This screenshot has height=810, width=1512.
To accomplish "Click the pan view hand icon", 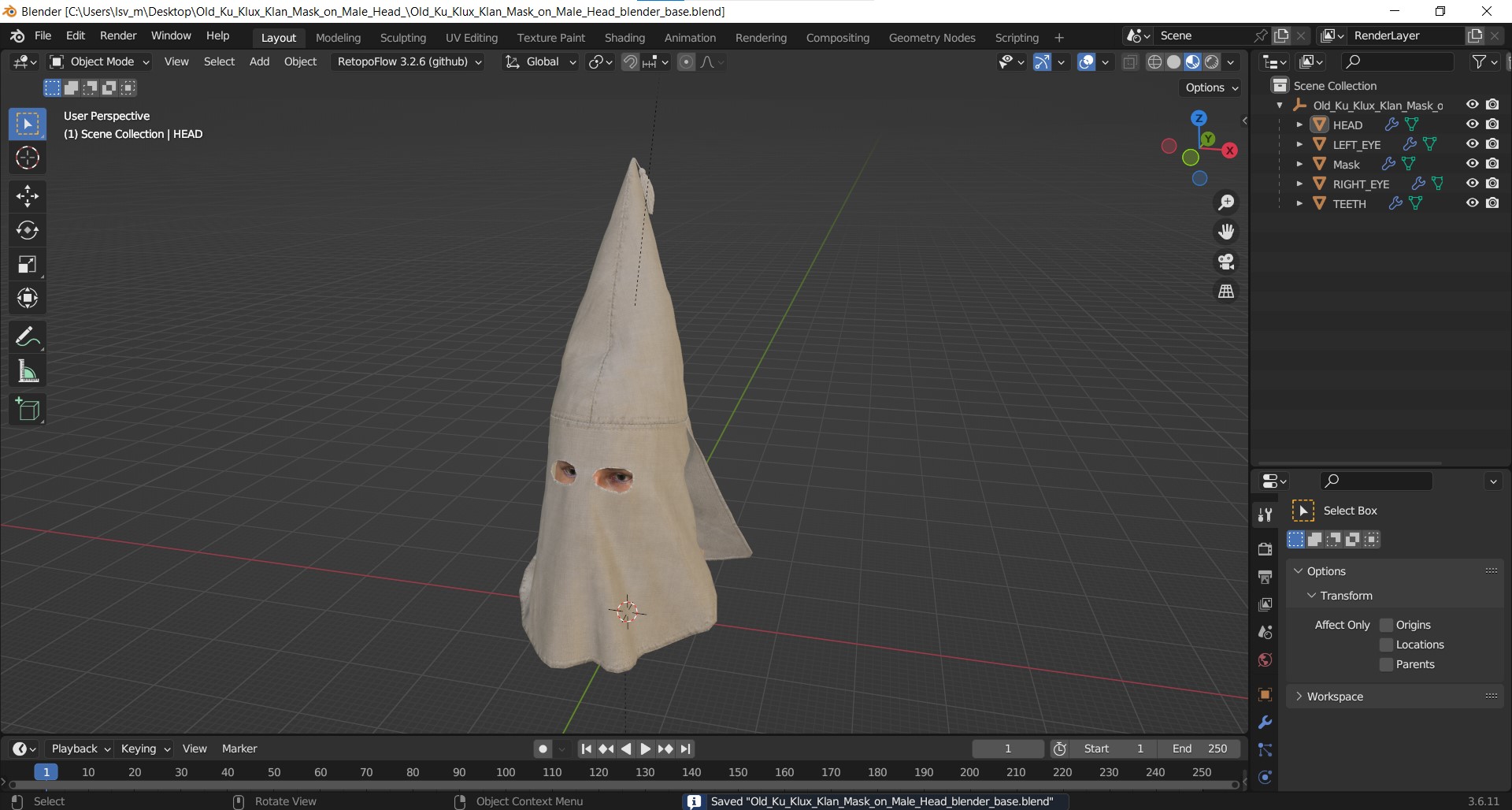I will tap(1226, 232).
